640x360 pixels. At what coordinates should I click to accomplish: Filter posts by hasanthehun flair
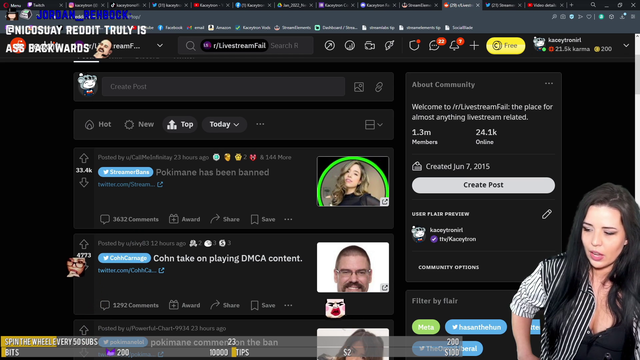pyautogui.click(x=476, y=327)
